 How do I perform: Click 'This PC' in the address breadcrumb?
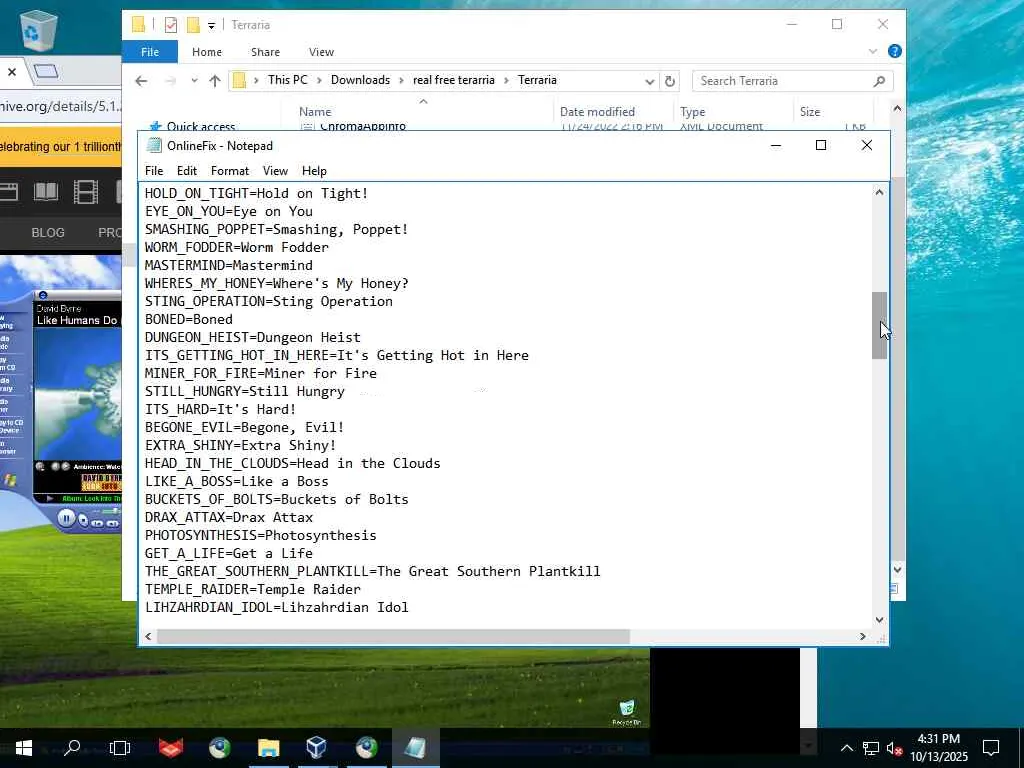287,80
